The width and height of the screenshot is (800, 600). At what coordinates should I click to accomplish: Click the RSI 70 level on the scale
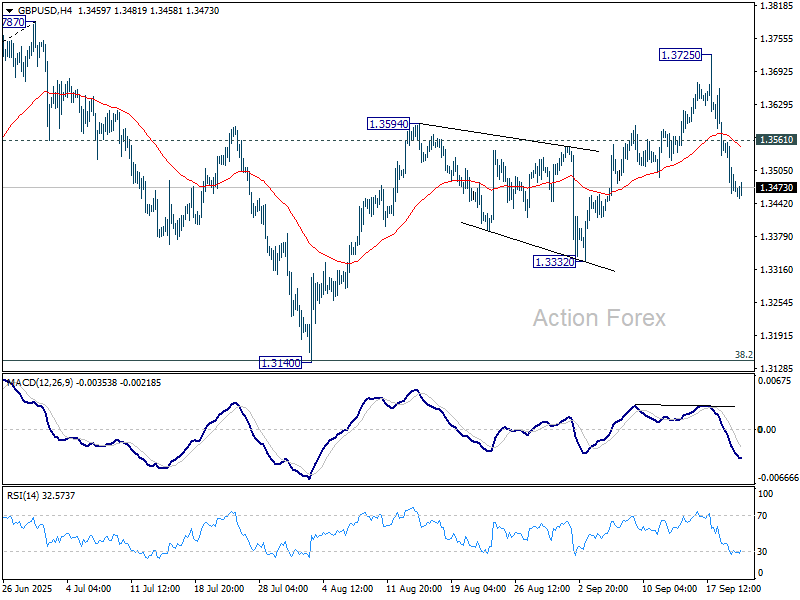[765, 516]
